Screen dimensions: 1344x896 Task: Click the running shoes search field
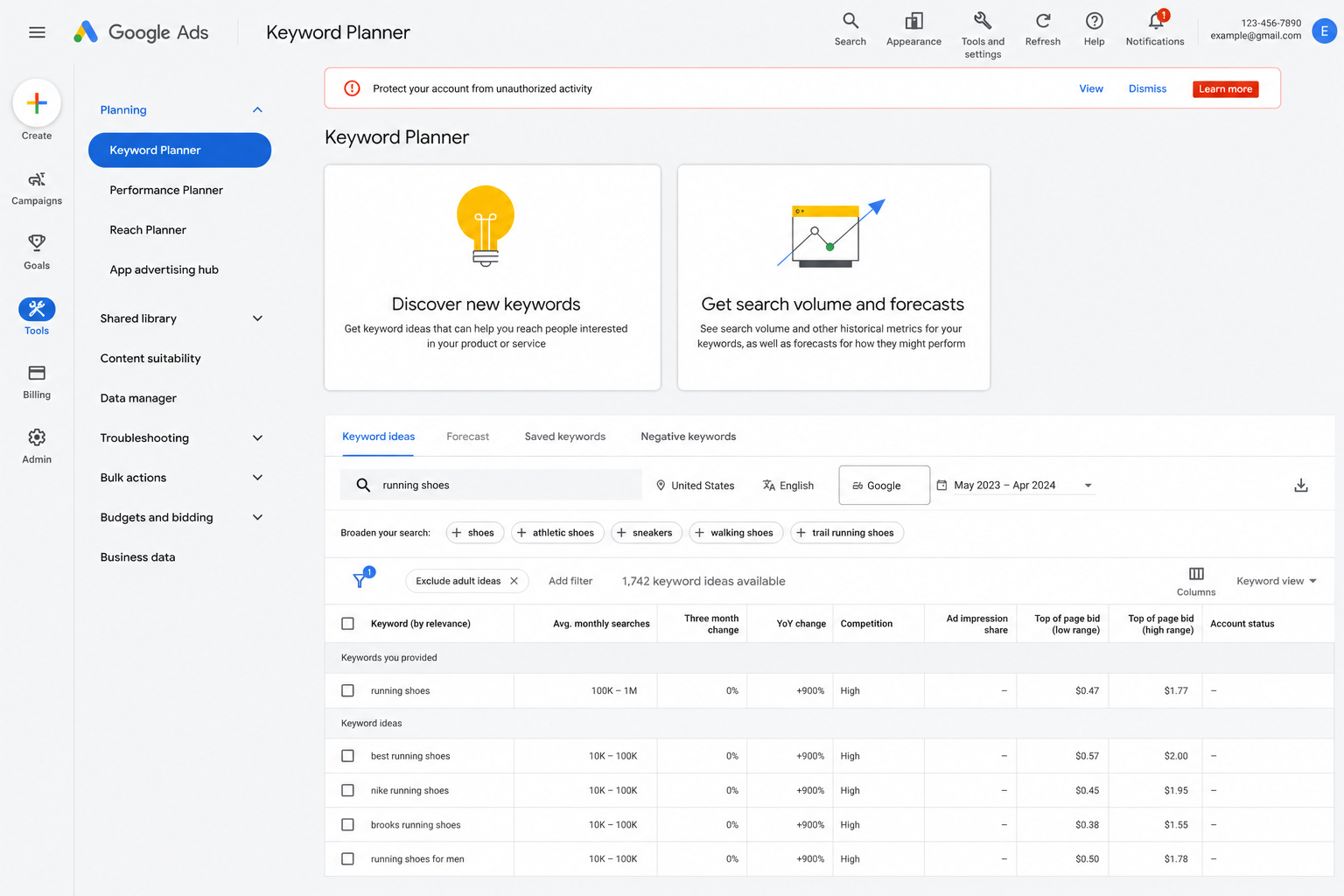491,485
